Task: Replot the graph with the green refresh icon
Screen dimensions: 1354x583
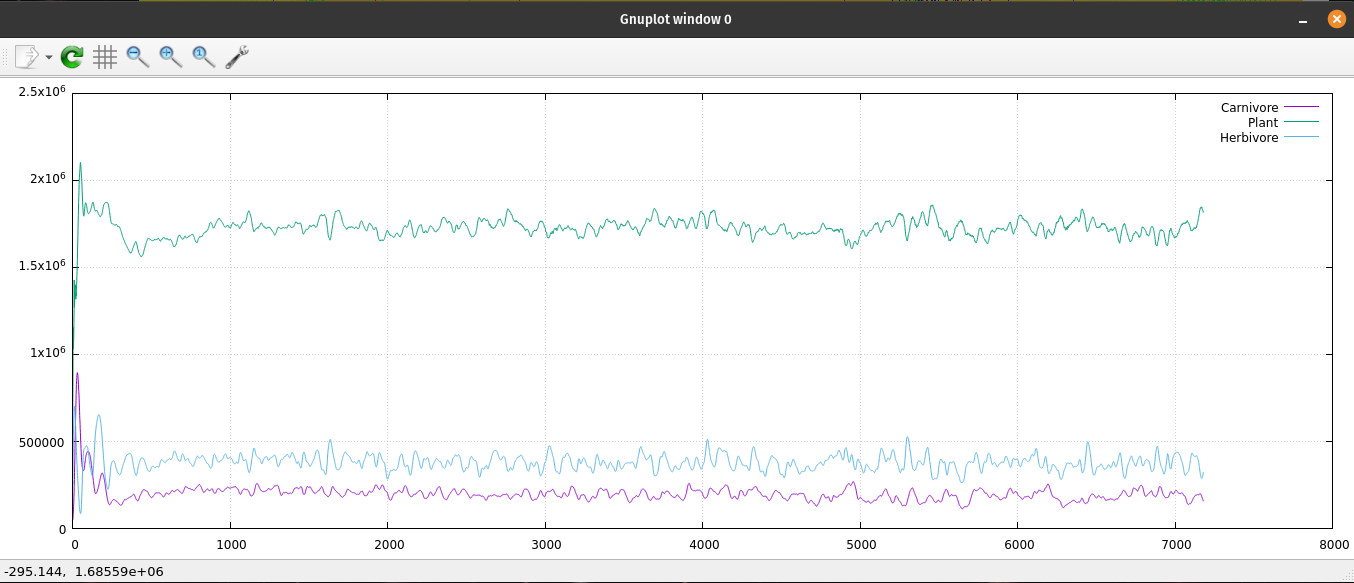Action: click(x=72, y=57)
